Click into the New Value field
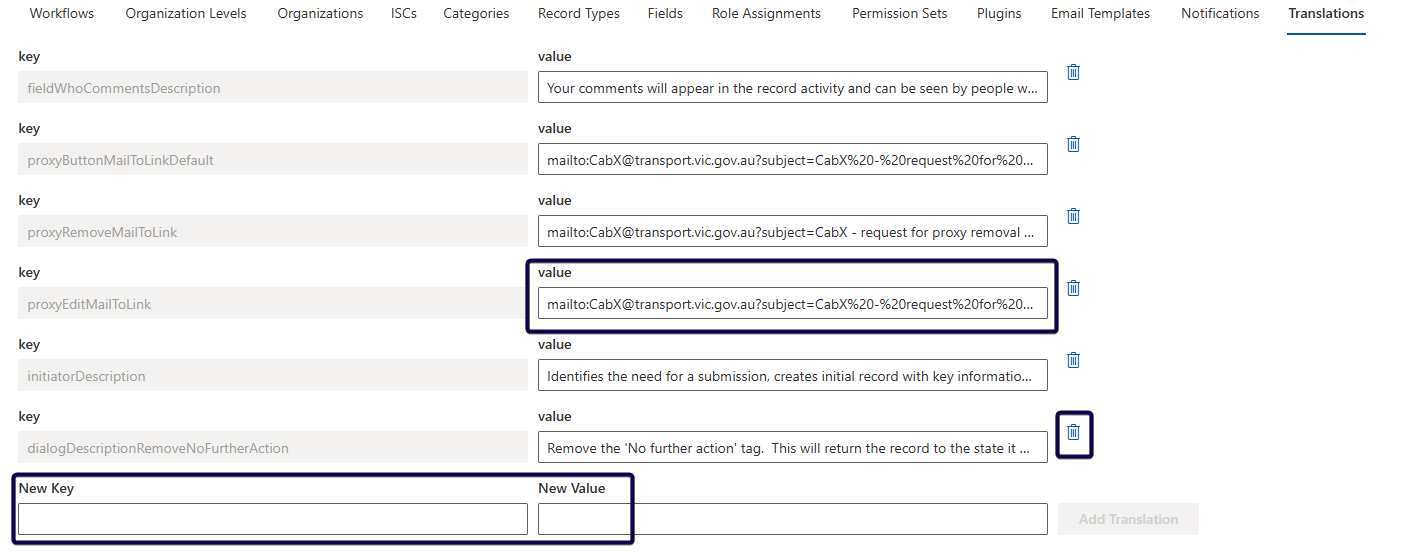This screenshot has width=1405, height=557. click(792, 519)
